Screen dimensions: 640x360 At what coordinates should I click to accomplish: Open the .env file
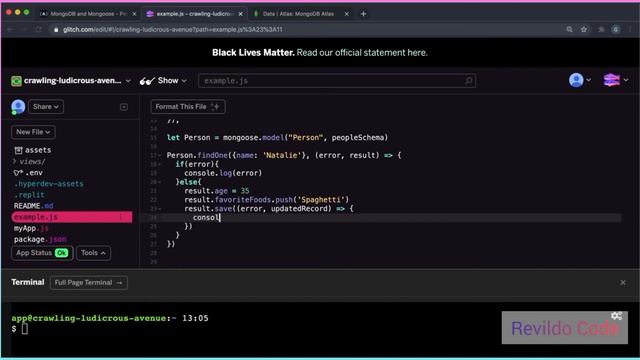pyautogui.click(x=29, y=173)
